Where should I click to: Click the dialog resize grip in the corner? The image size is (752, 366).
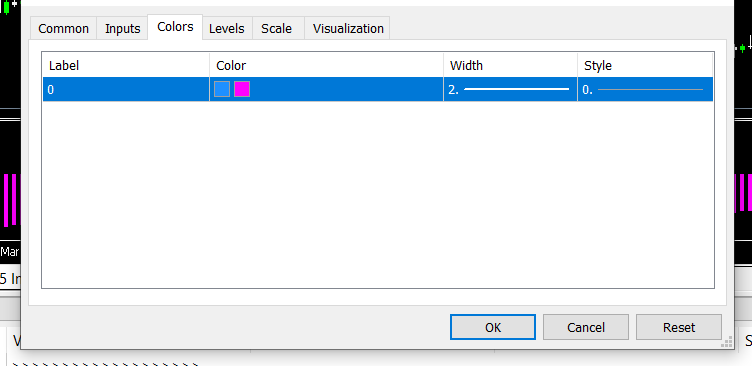pos(727,342)
